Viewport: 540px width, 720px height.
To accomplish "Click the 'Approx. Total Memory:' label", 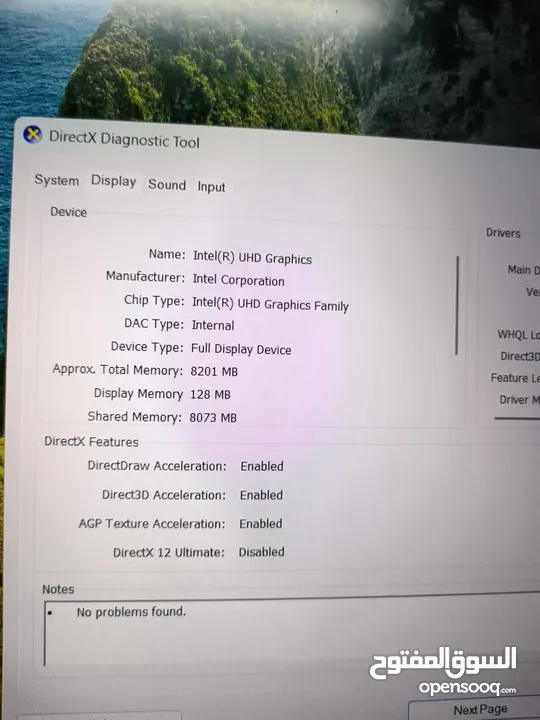I will (118, 370).
